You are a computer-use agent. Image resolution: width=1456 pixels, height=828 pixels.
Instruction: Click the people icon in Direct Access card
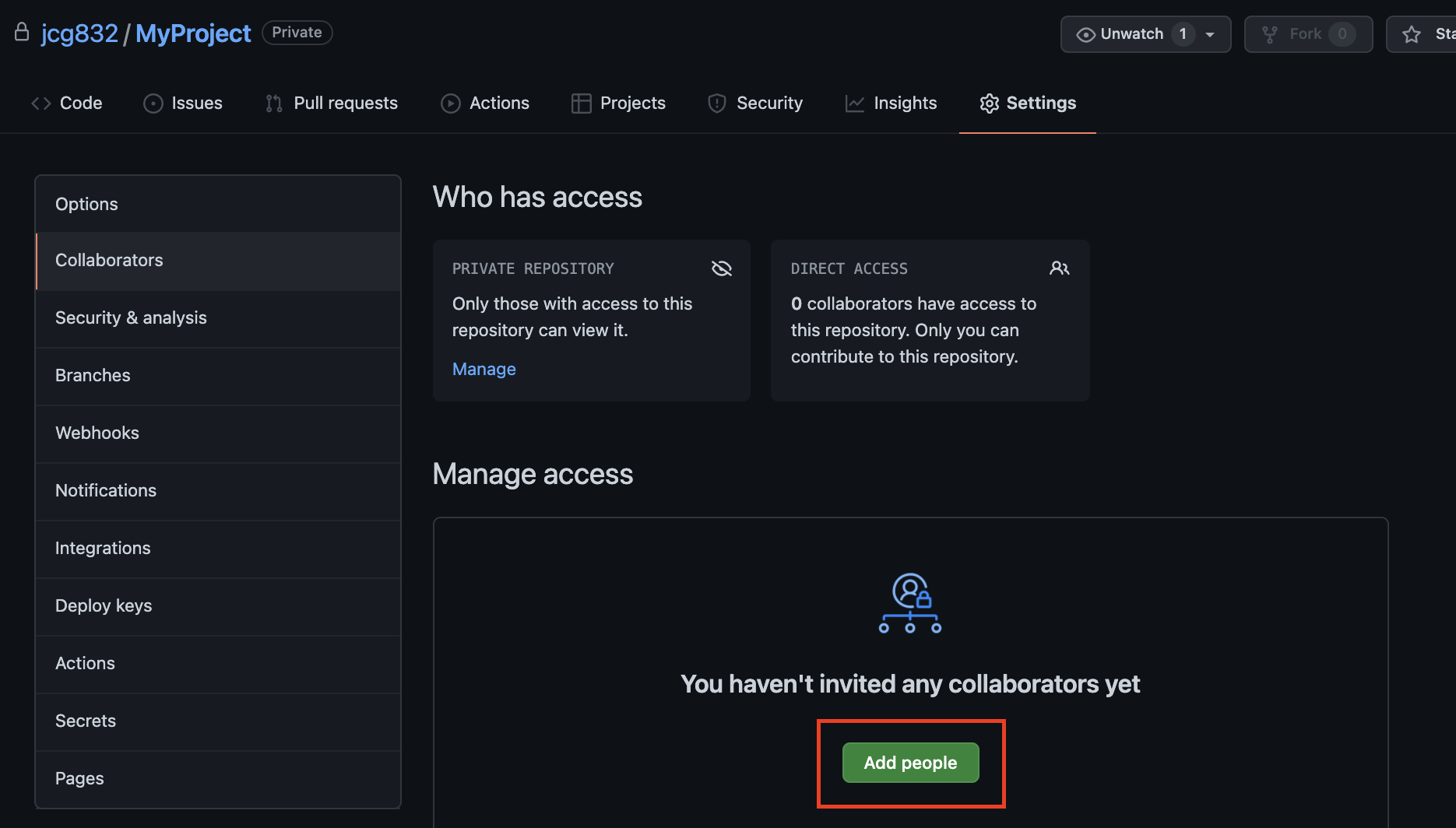click(x=1060, y=268)
